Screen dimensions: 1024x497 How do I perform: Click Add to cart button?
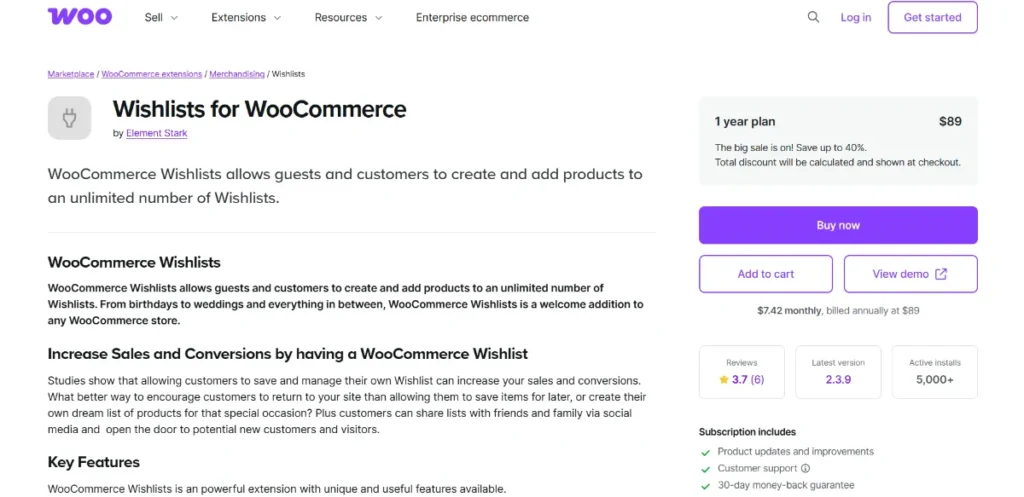click(766, 274)
